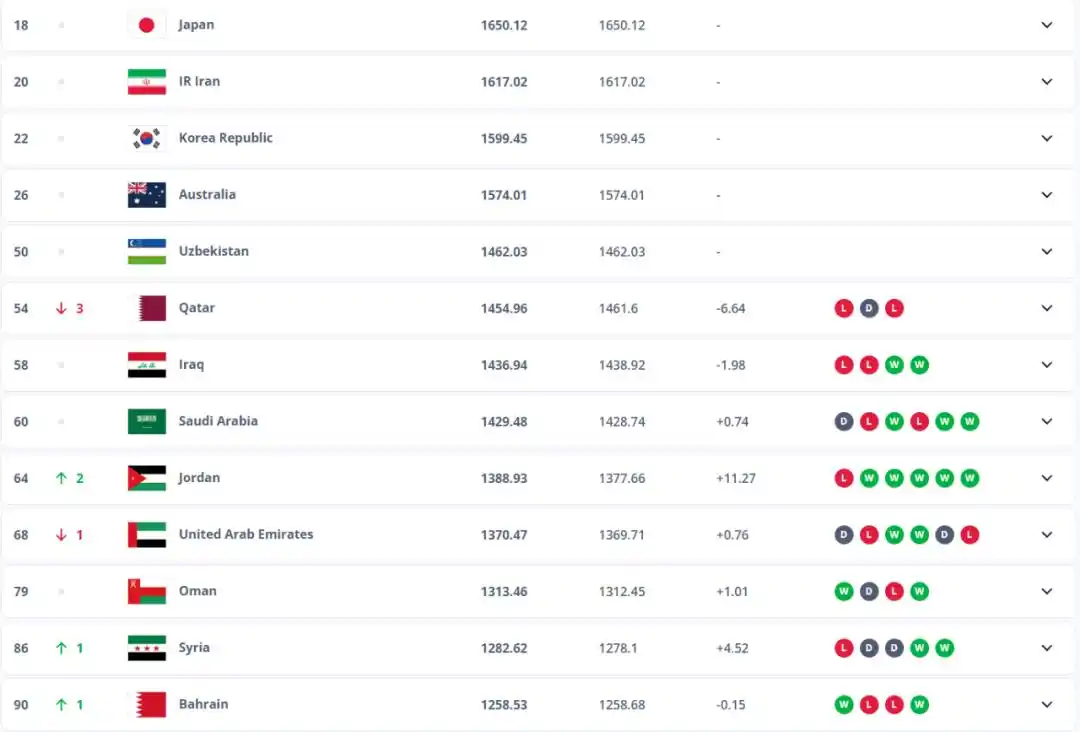Click the Japan flag icon
Image resolution: width=1080 pixels, height=732 pixels.
point(147,25)
